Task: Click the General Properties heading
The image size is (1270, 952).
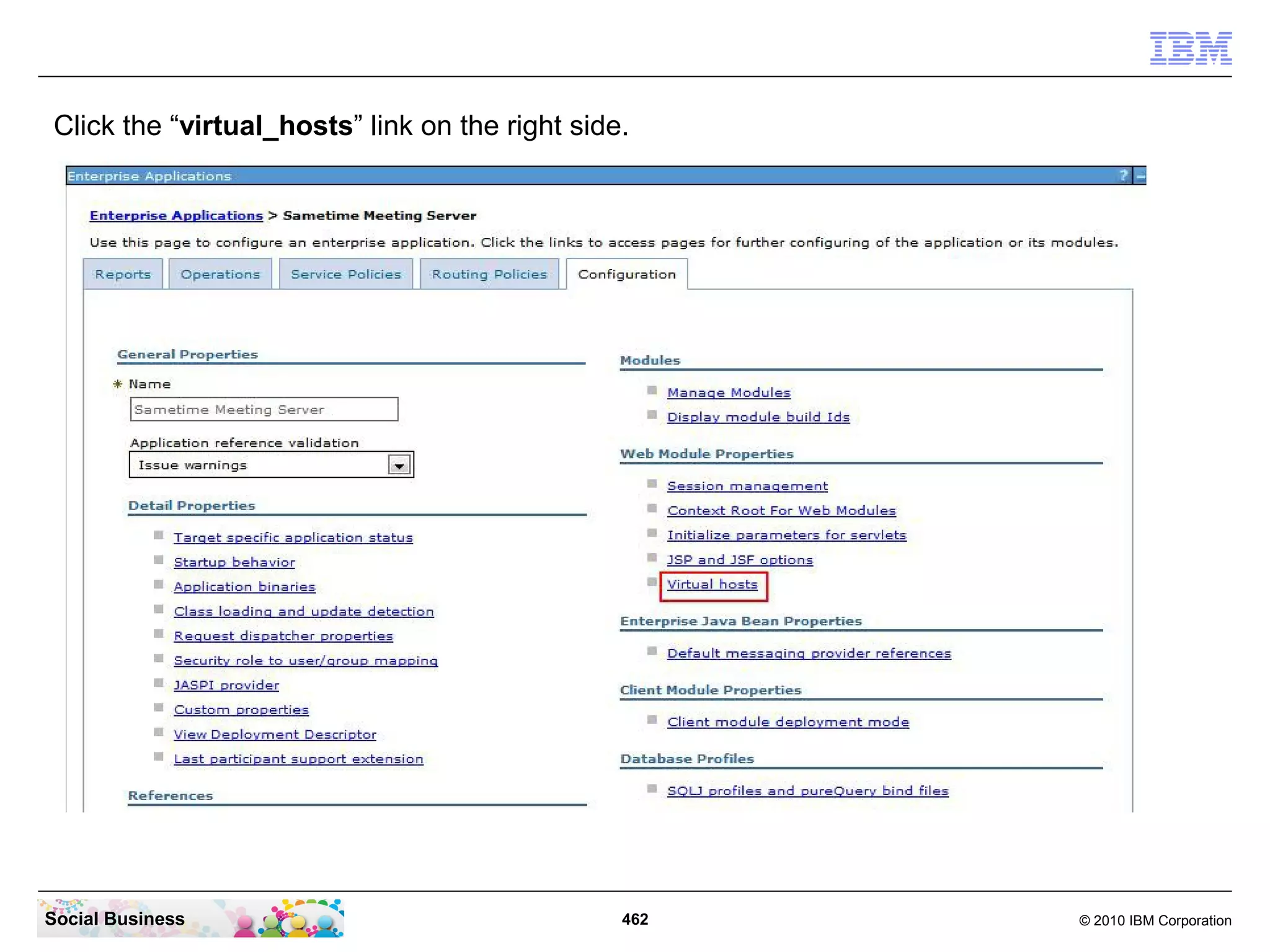Action: pyautogui.click(x=187, y=355)
